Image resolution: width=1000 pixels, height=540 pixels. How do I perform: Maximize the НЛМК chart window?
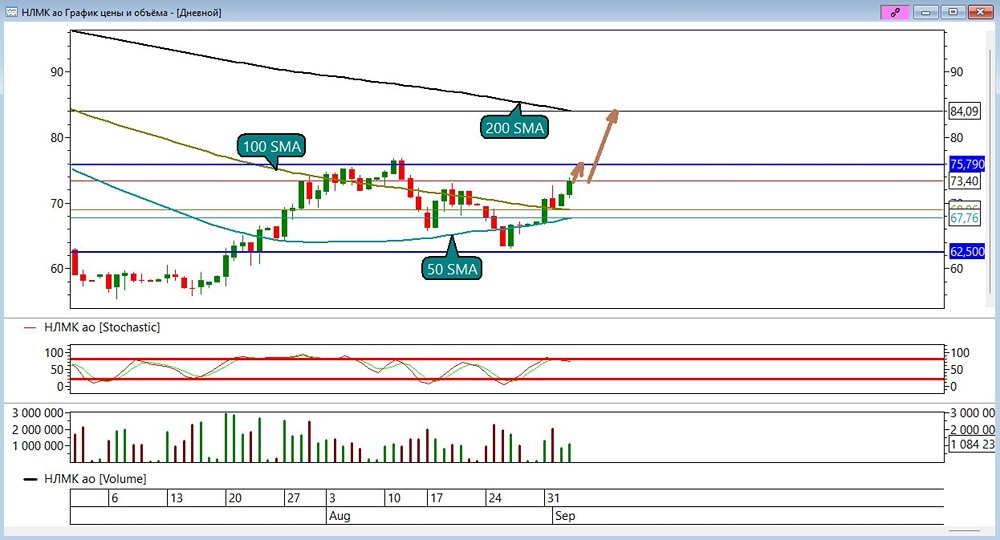pos(953,12)
